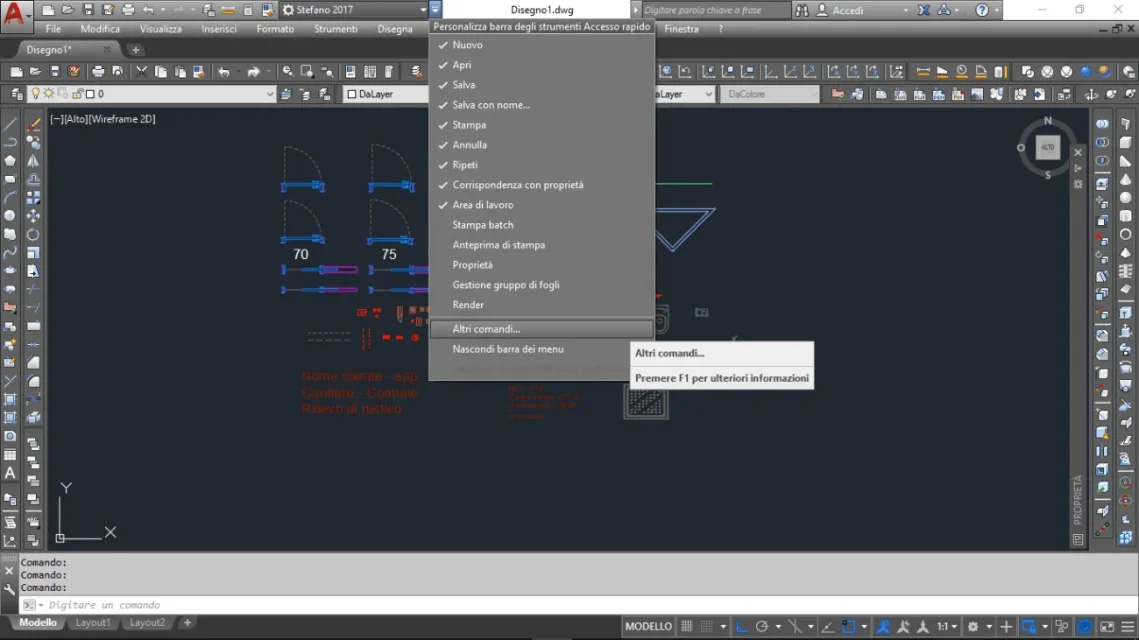Switch to the Layout2 tab
The height and width of the screenshot is (640, 1139).
coord(147,623)
